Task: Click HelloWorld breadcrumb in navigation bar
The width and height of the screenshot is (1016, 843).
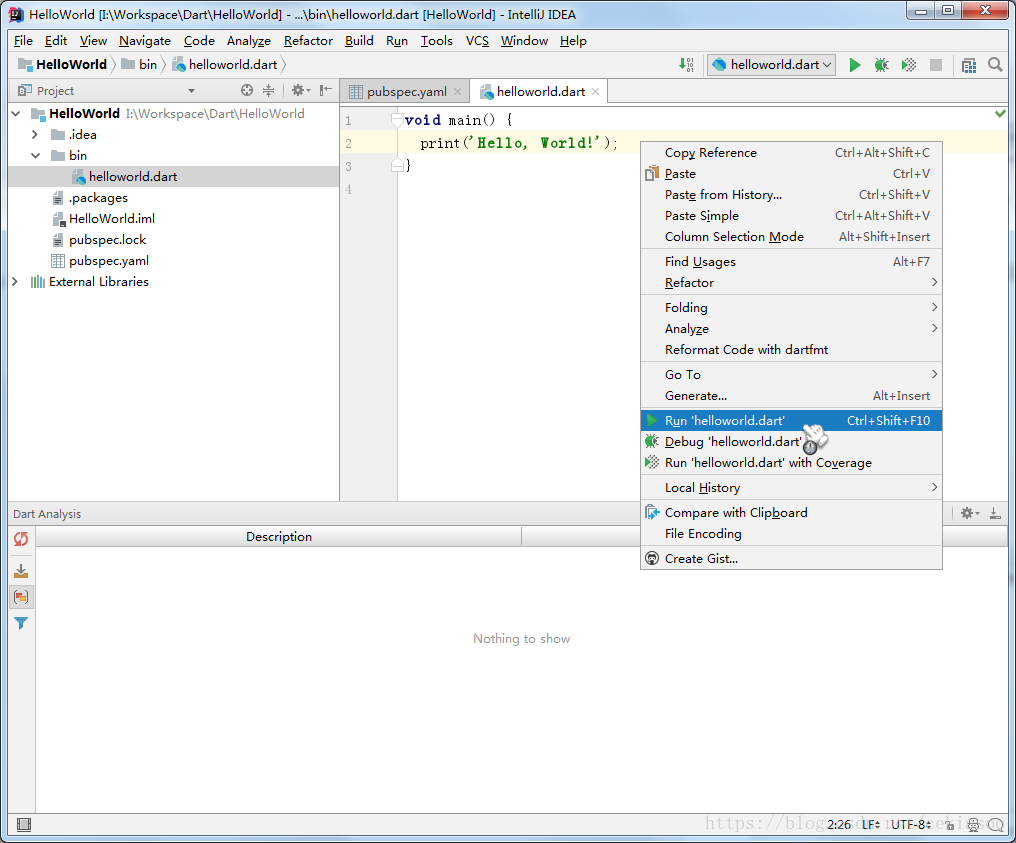Action: point(62,65)
